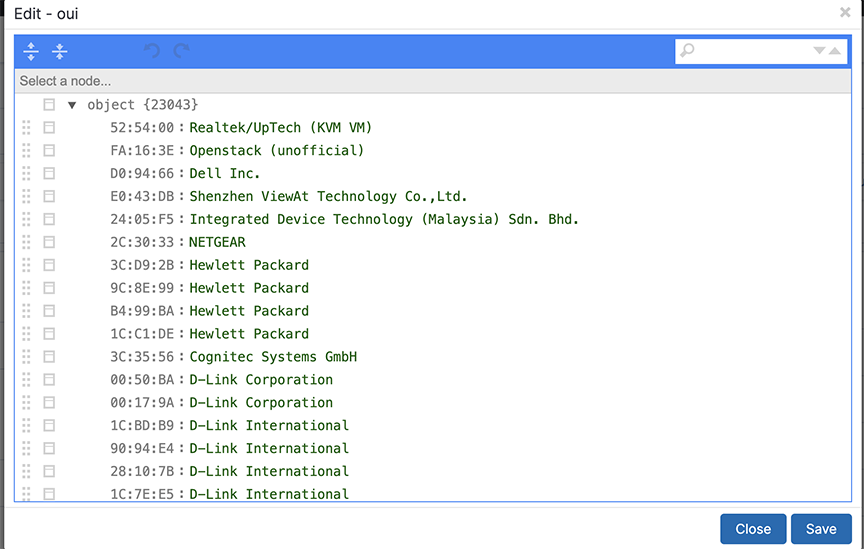Select the key 24:05:F5
This screenshot has width=864, height=549.
point(142,219)
